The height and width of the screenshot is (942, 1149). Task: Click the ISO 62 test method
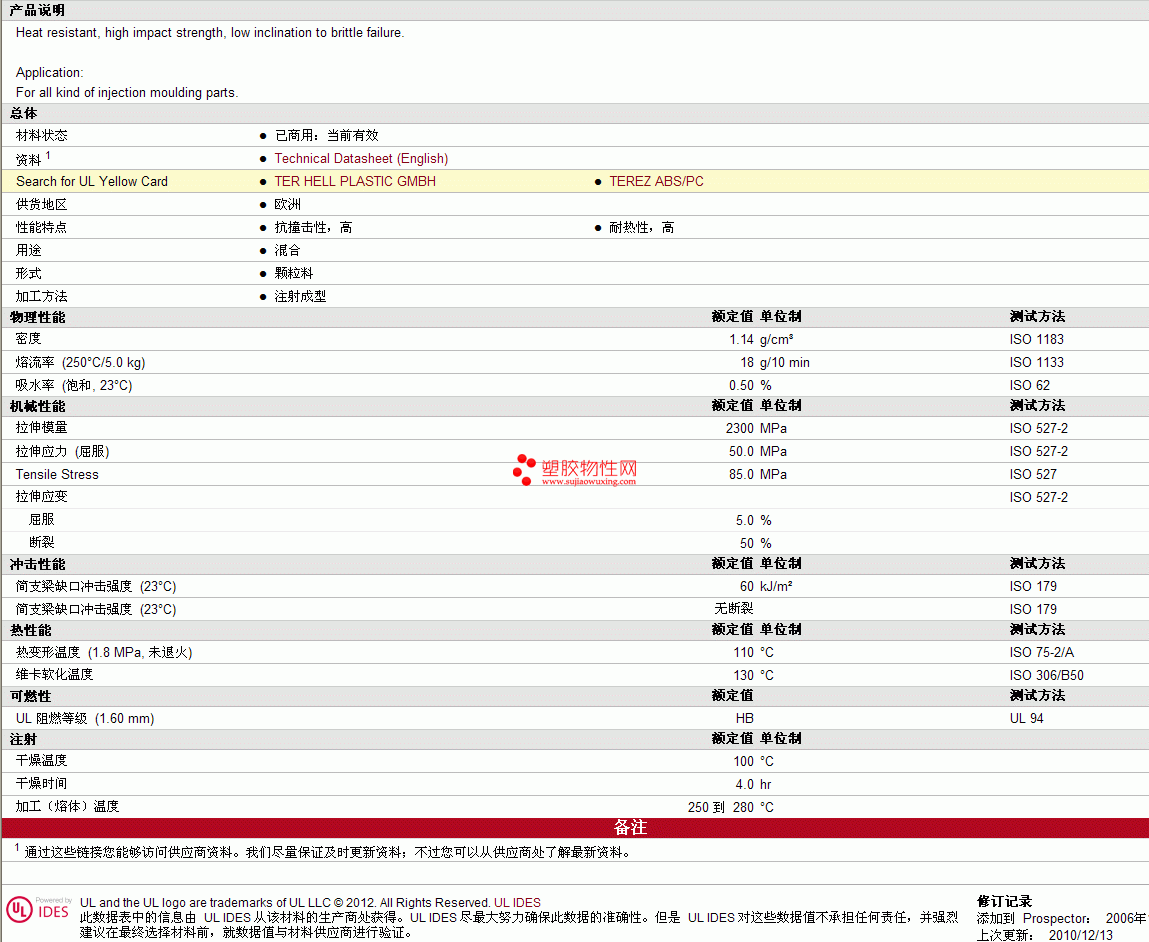click(x=1030, y=385)
